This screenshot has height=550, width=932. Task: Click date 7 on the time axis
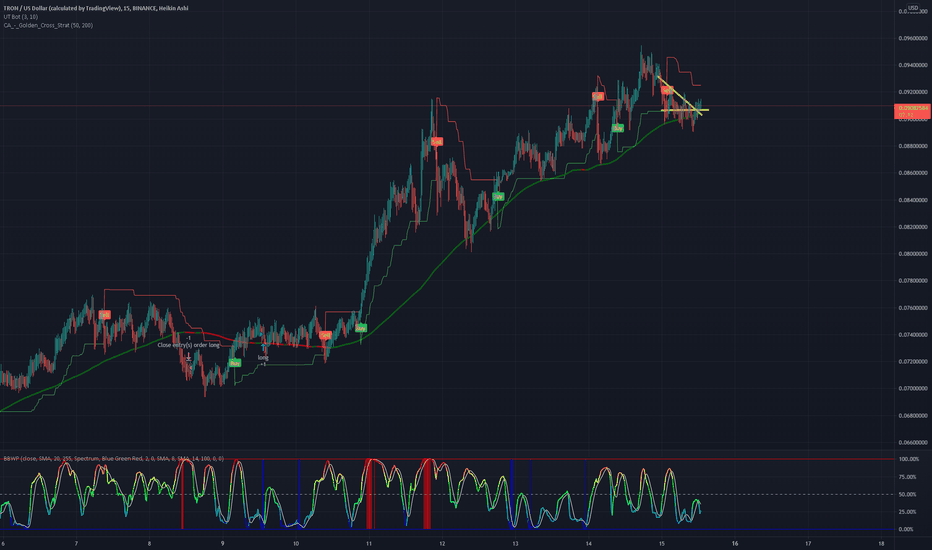(76, 543)
